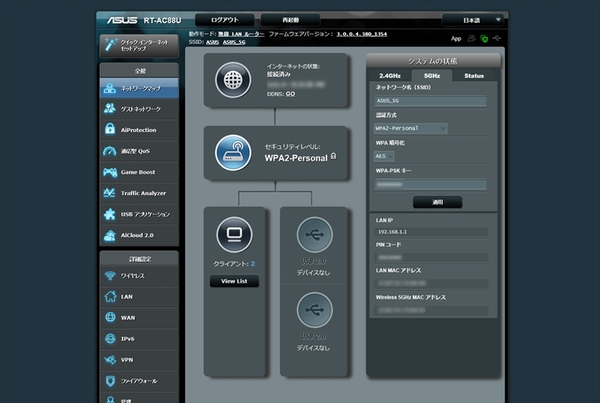Open the WPA encryption AES dropdown
Screen dimensions: 600x403
384,156
